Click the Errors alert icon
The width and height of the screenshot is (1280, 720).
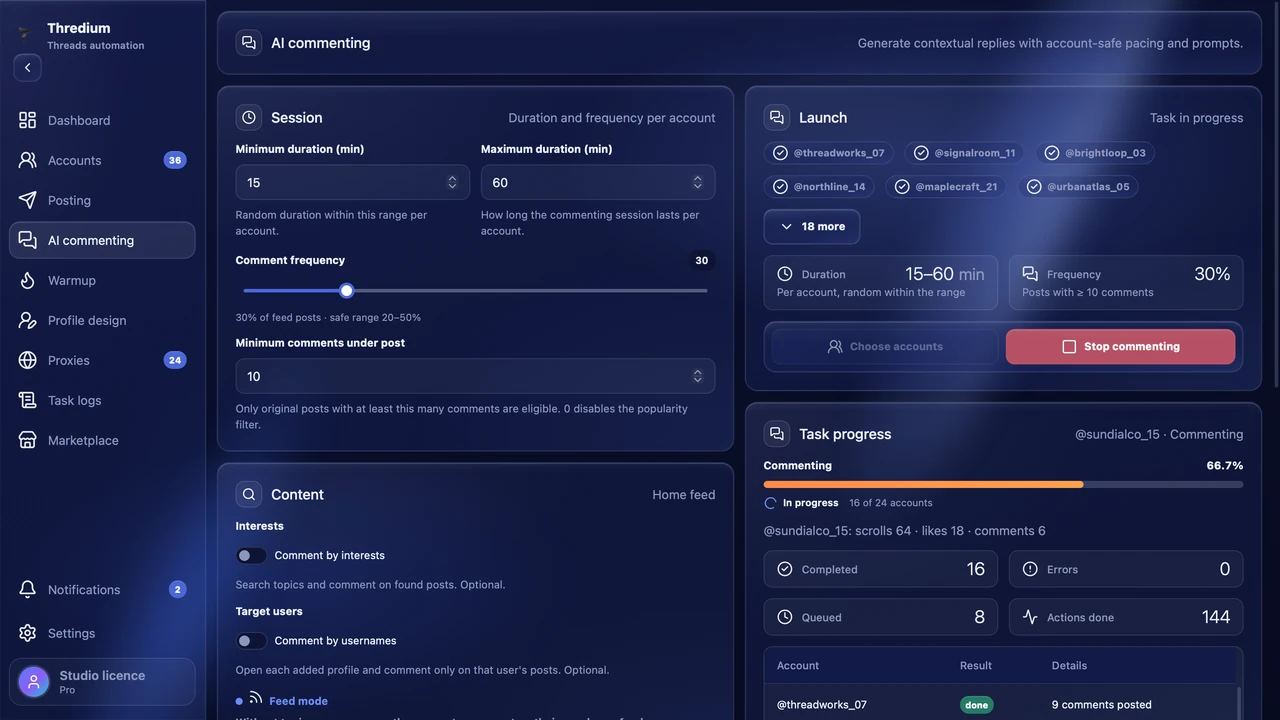pos(1030,569)
